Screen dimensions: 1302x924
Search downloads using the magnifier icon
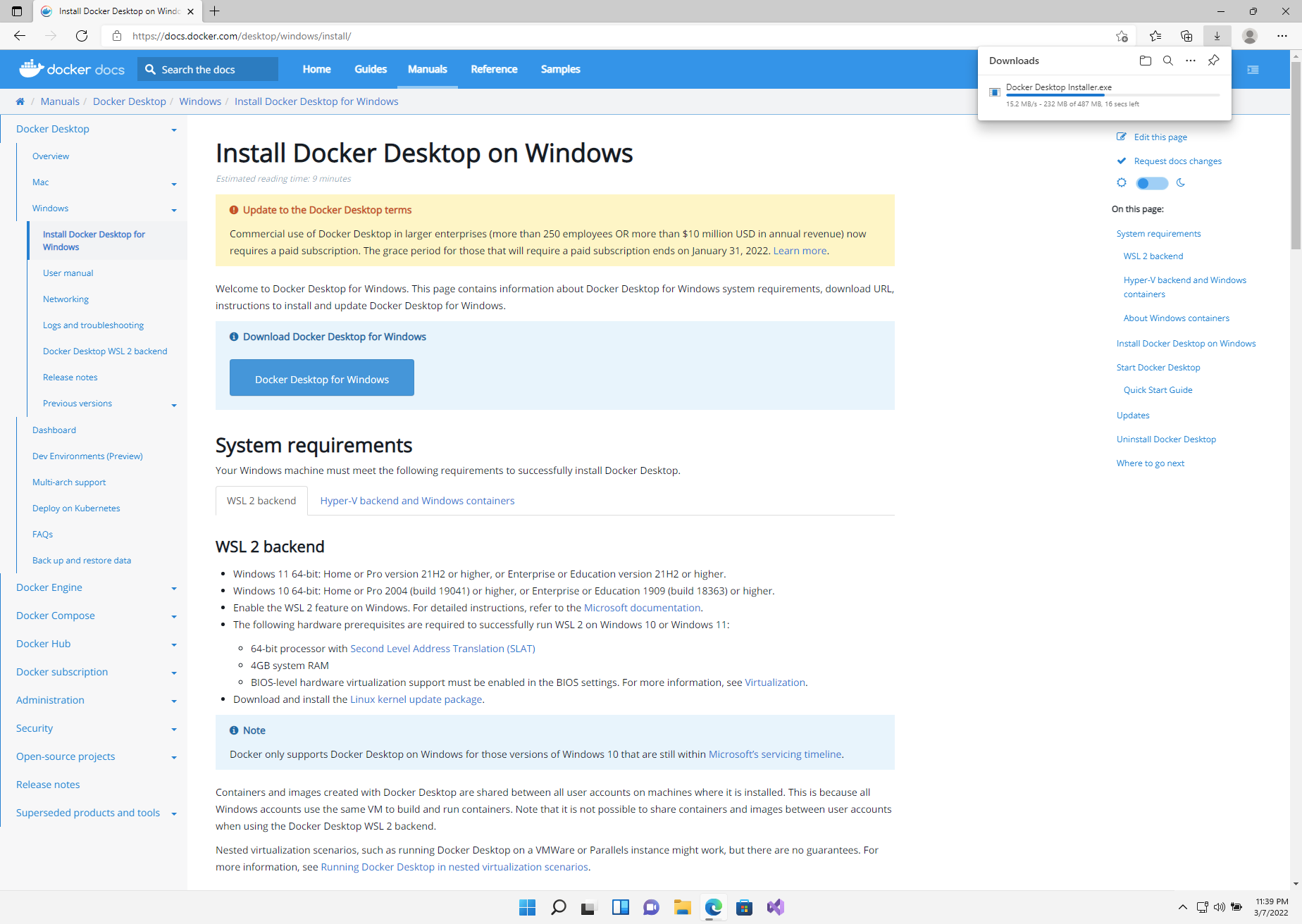(x=1168, y=61)
